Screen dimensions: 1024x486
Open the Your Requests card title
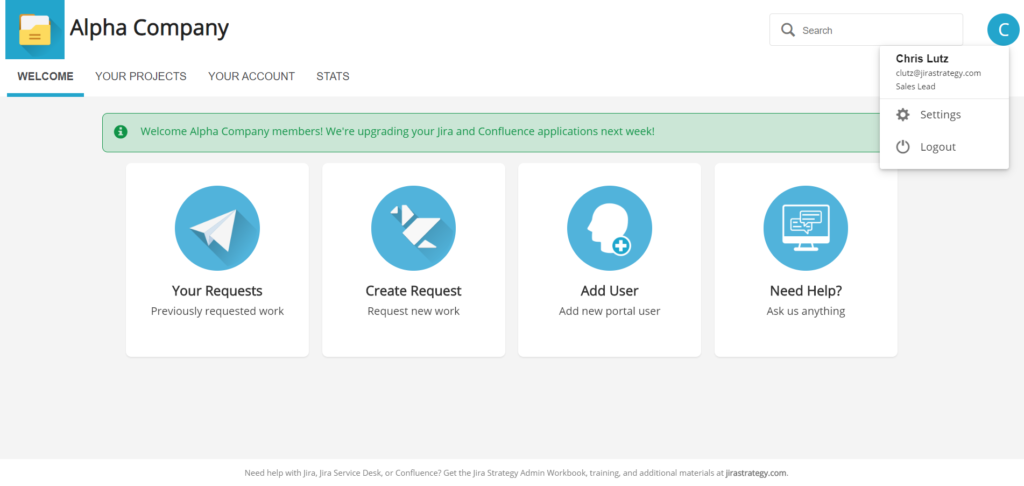(x=217, y=291)
